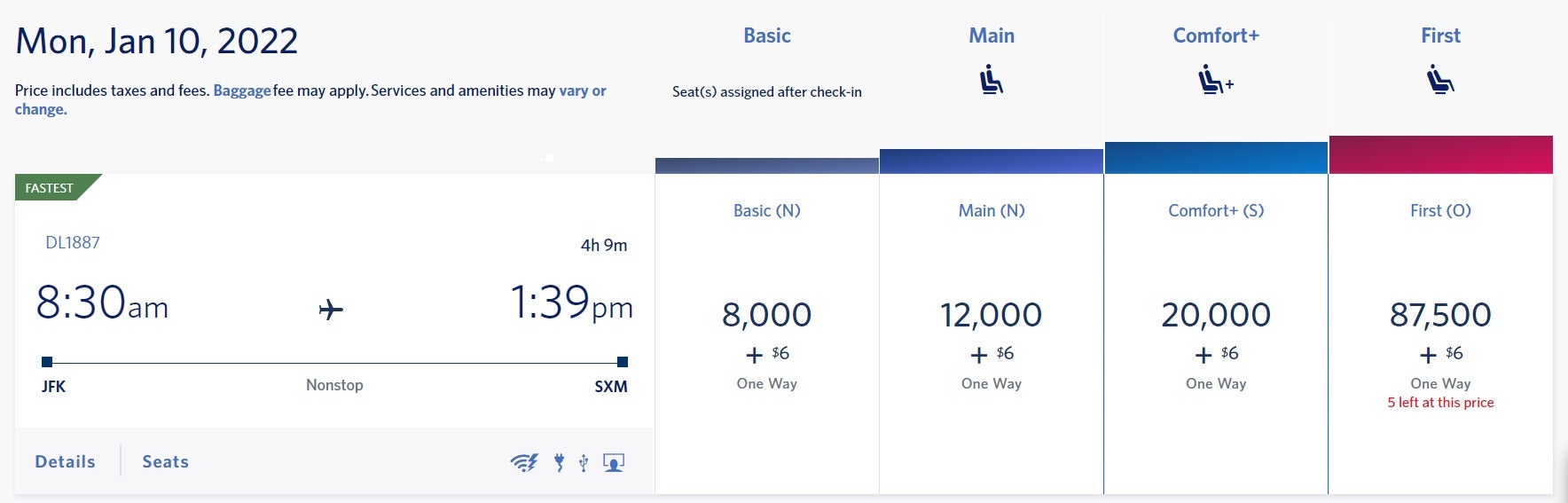Click the red First class color bar
Viewport: 1568px width, 503px height.
click(1440, 154)
